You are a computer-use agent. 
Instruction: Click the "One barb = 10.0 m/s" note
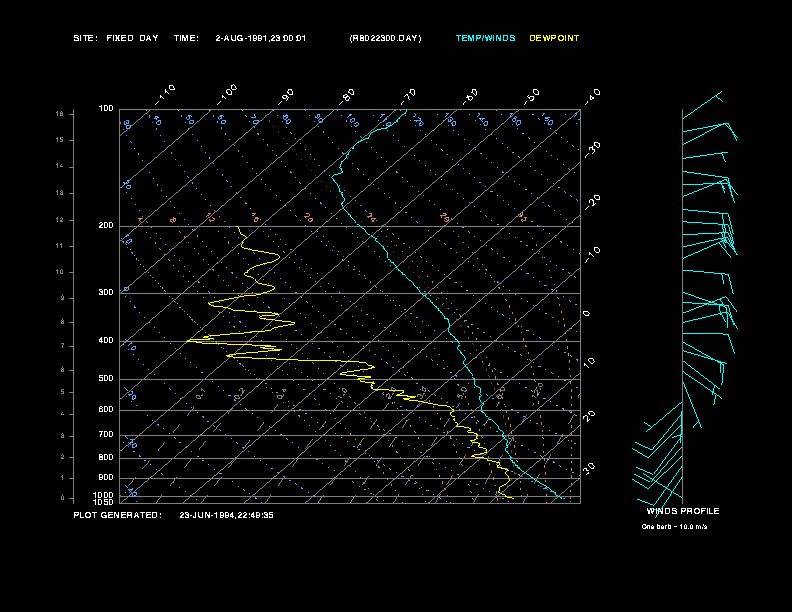point(674,527)
